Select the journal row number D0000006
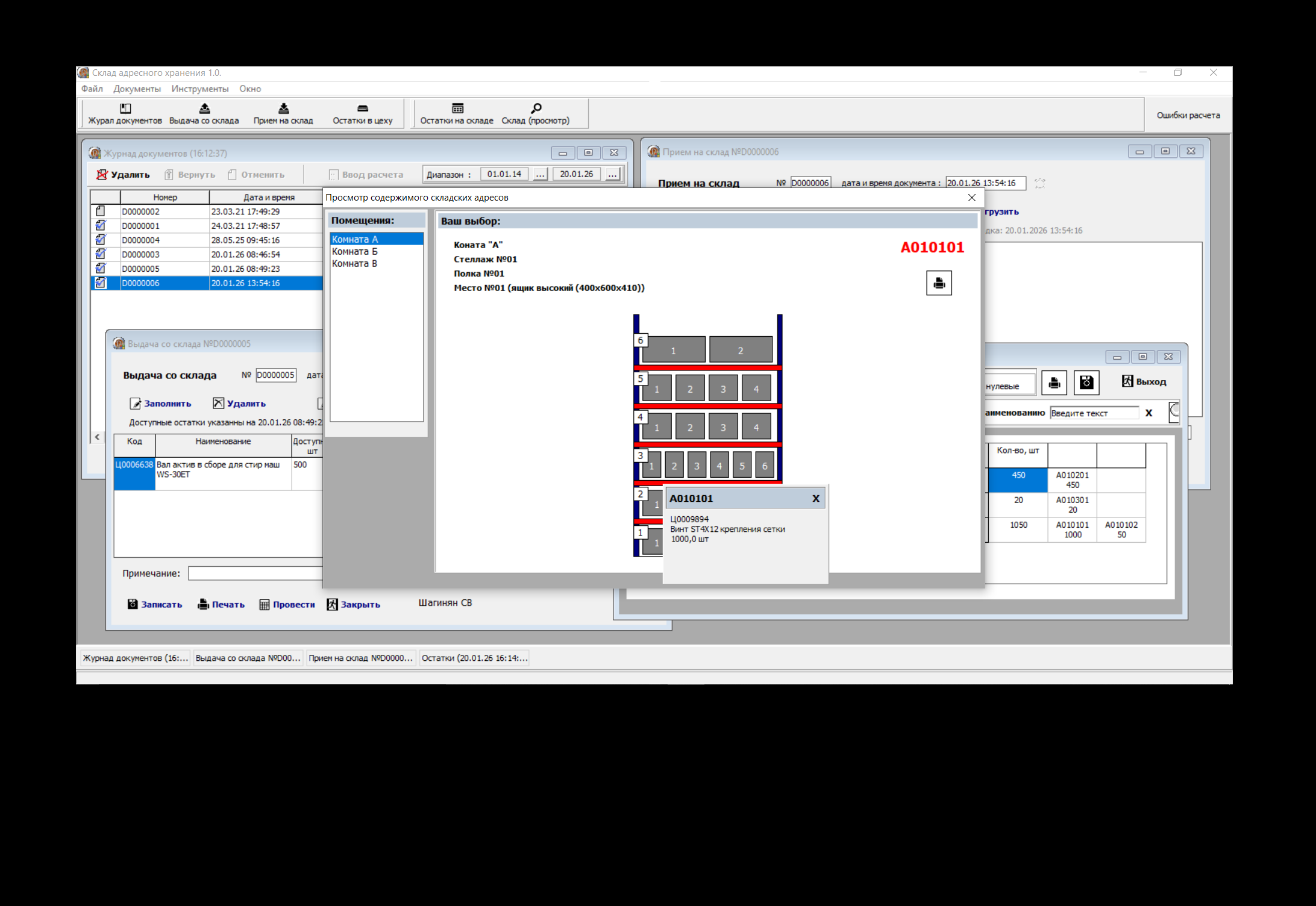Image resolution: width=1316 pixels, height=906 pixels. tap(164, 283)
